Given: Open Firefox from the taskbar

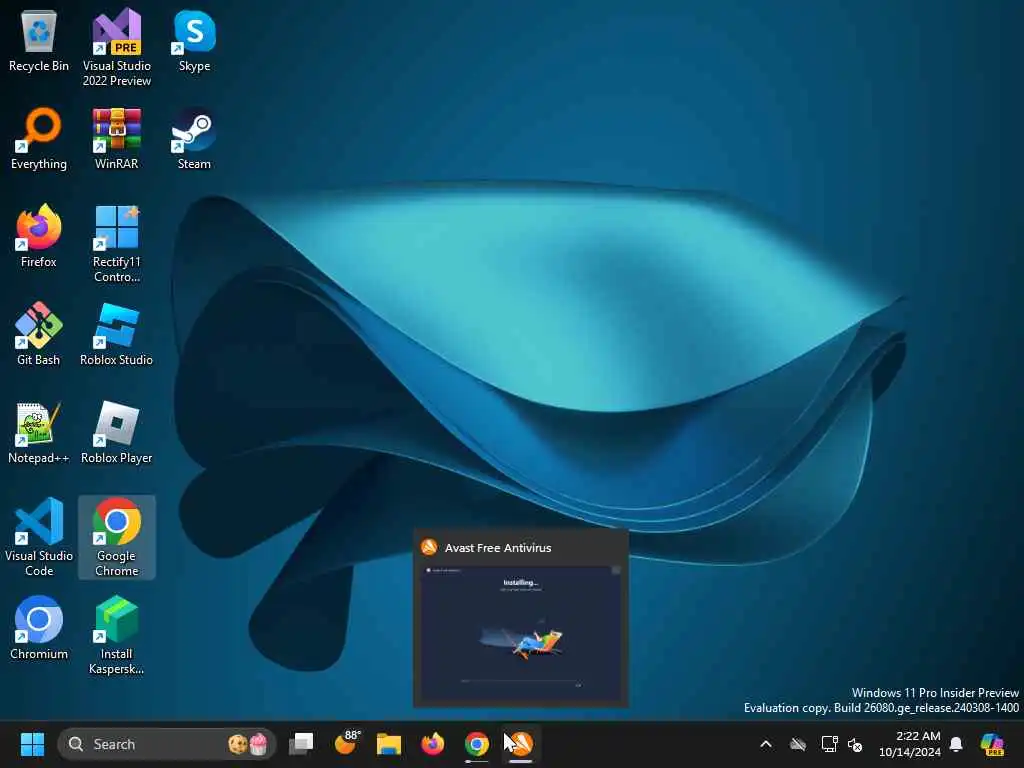Looking at the screenshot, I should 432,744.
